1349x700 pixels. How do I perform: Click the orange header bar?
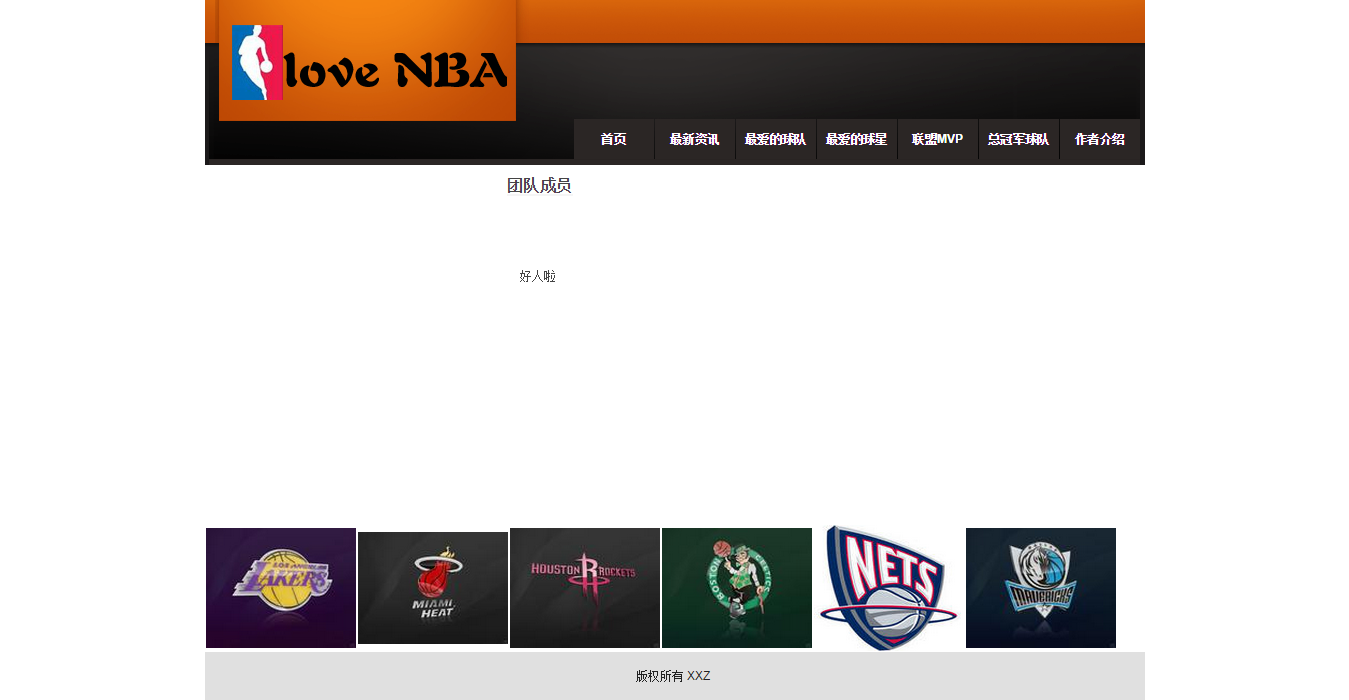click(830, 21)
